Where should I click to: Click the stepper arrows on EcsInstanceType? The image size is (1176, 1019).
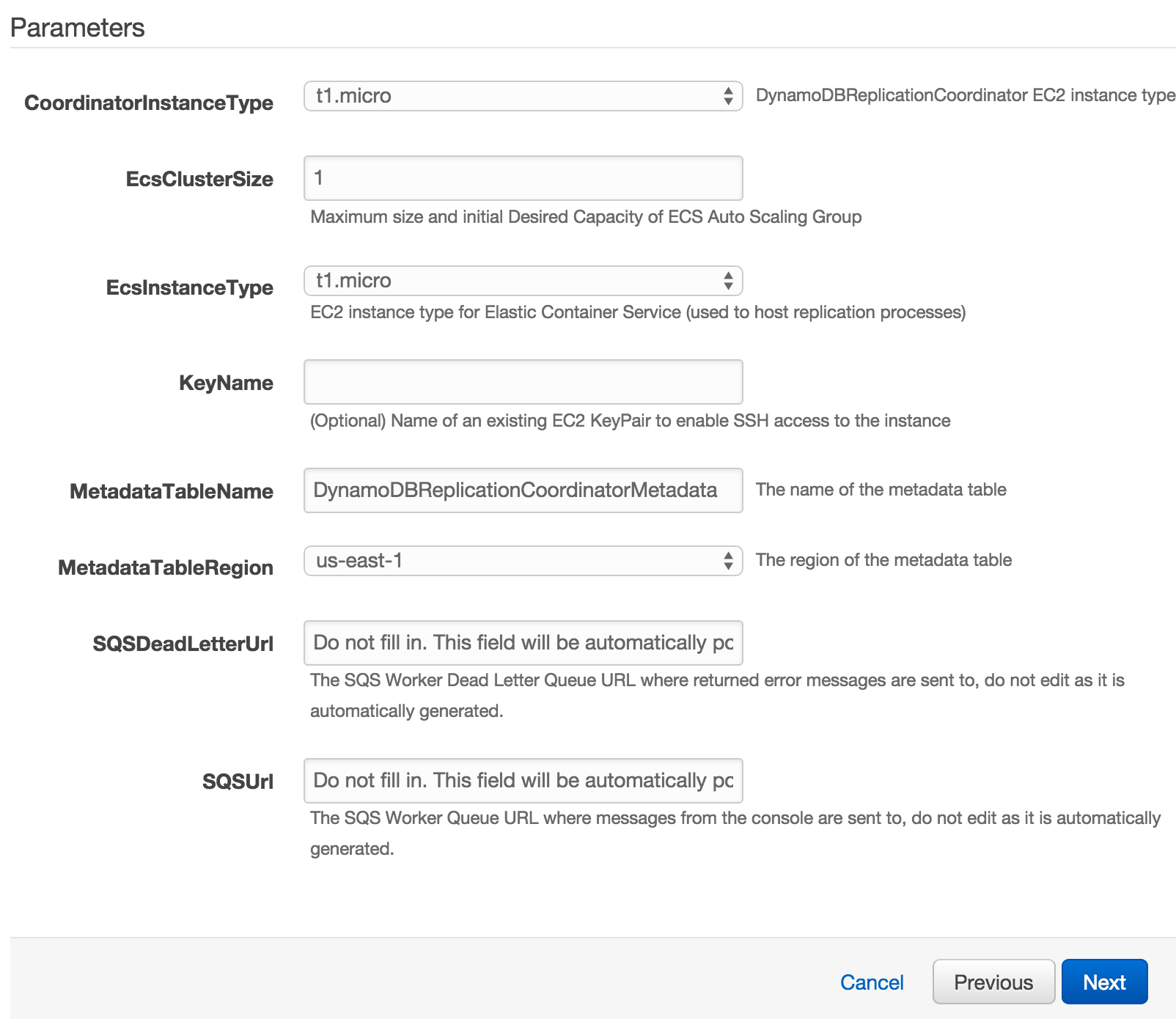[728, 281]
